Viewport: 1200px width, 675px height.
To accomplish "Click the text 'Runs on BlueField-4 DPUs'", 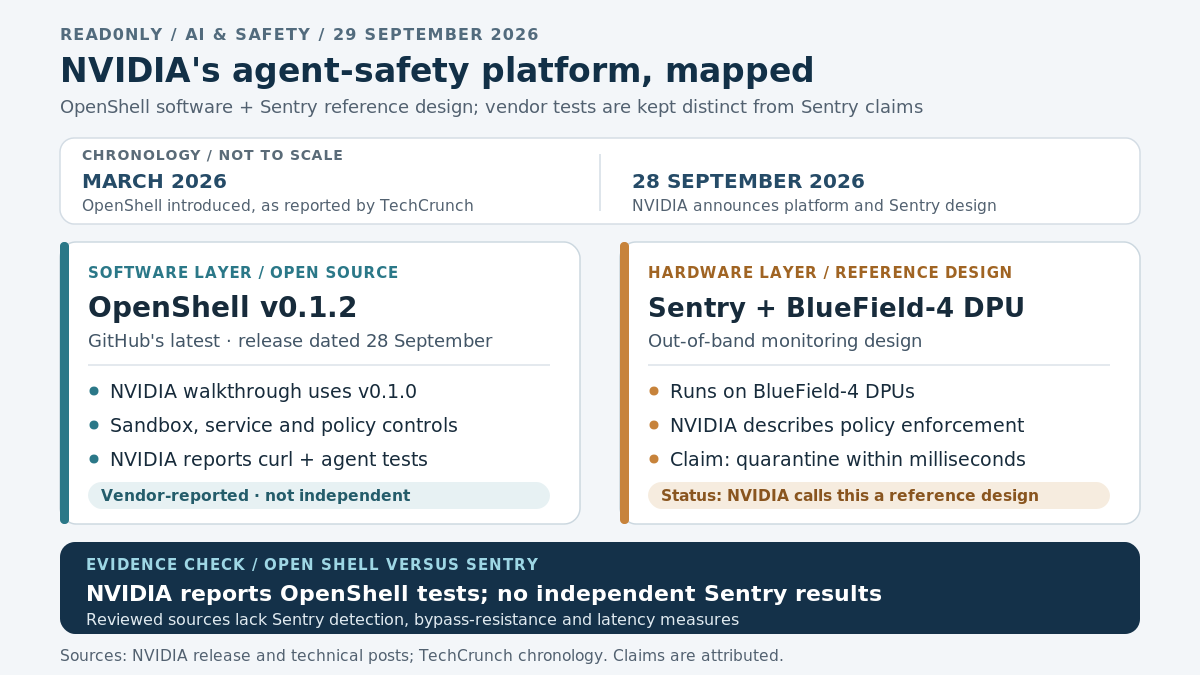I will [x=792, y=392].
